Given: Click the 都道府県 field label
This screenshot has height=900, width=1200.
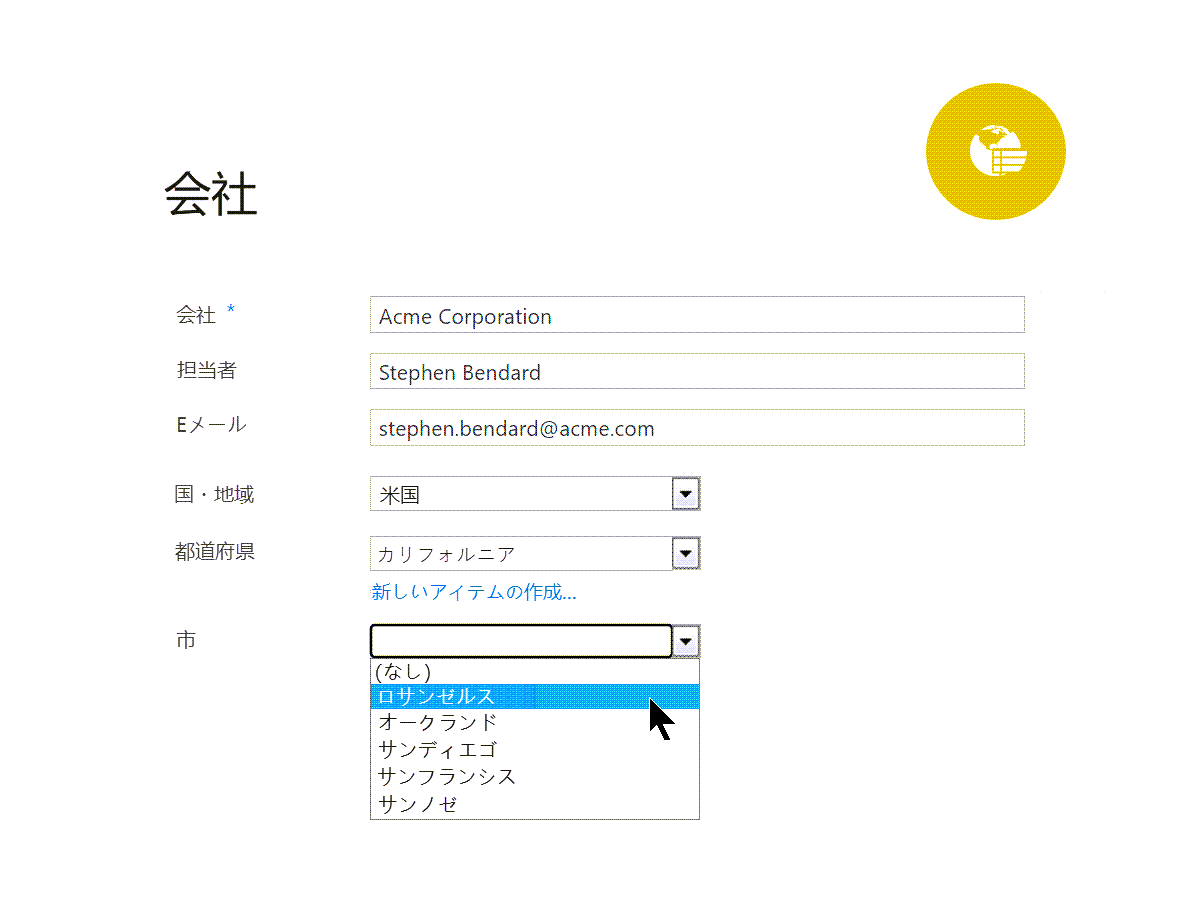Looking at the screenshot, I should pyautogui.click(x=215, y=551).
